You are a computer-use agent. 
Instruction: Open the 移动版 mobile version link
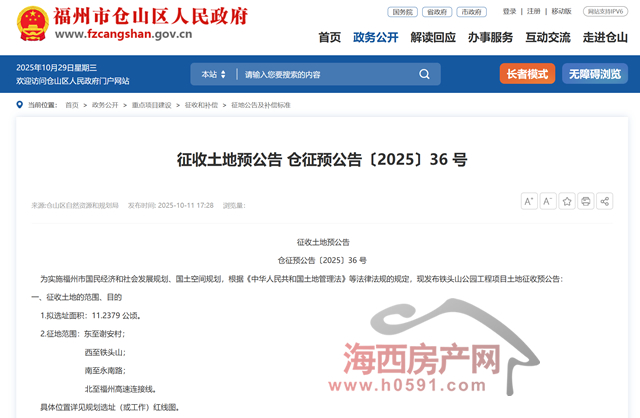pyautogui.click(x=561, y=11)
